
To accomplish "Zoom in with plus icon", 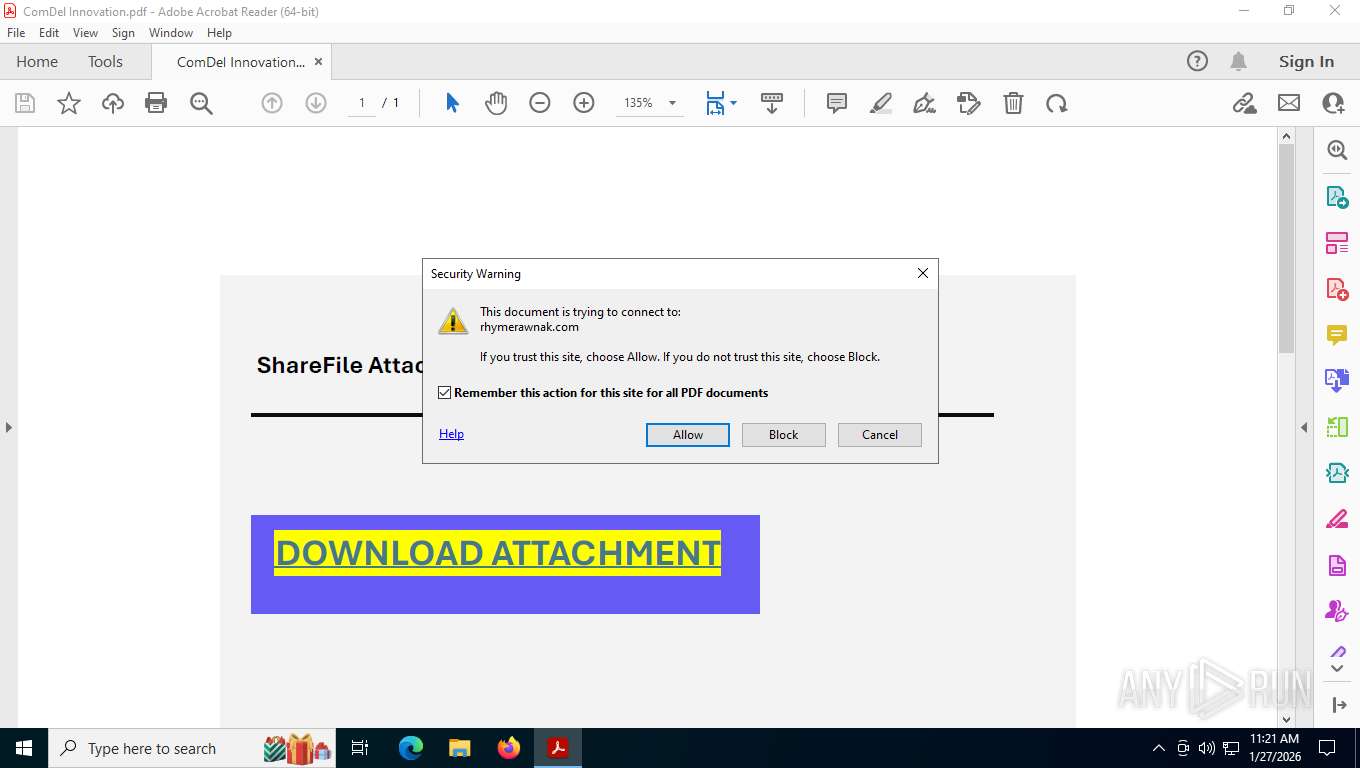I will [584, 103].
